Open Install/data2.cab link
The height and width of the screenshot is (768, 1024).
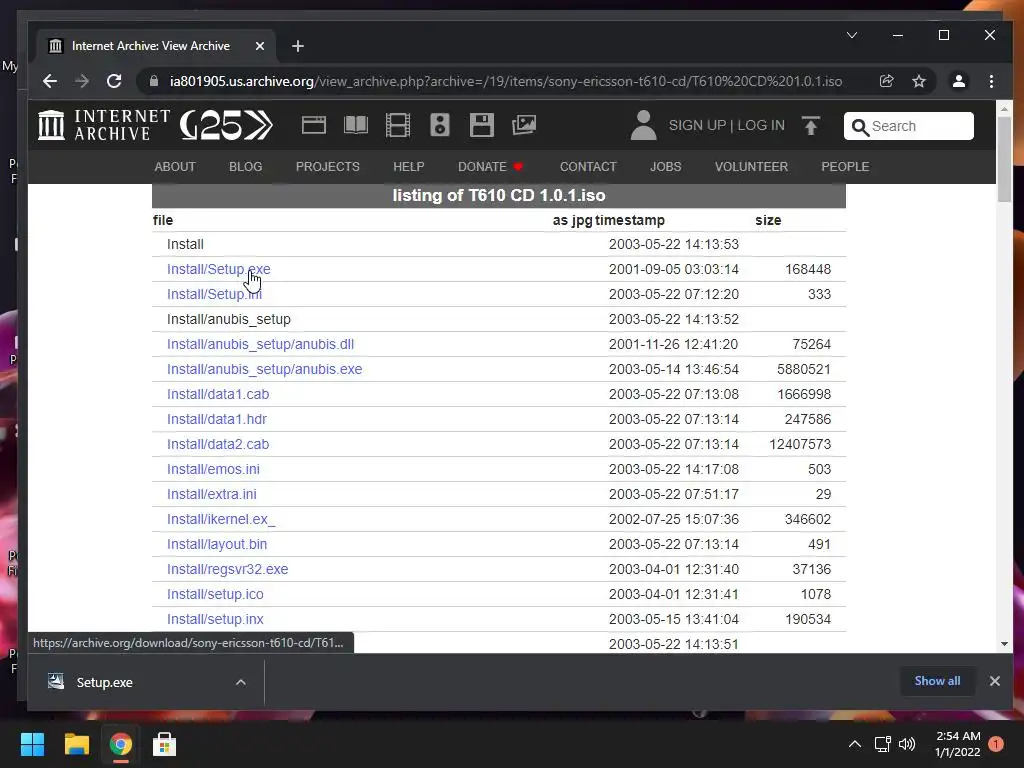(x=217, y=444)
